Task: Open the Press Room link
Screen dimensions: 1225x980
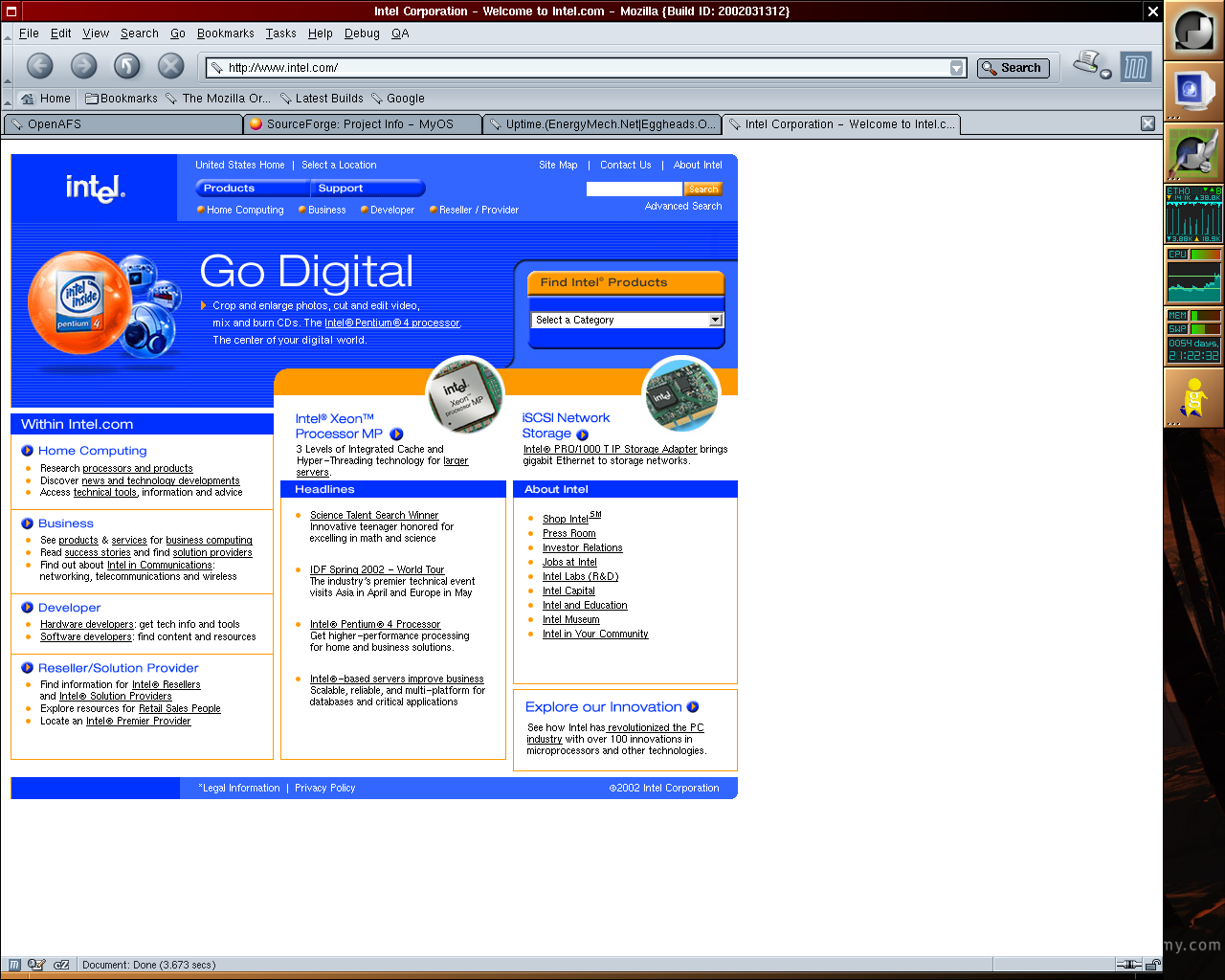Action: click(569, 534)
